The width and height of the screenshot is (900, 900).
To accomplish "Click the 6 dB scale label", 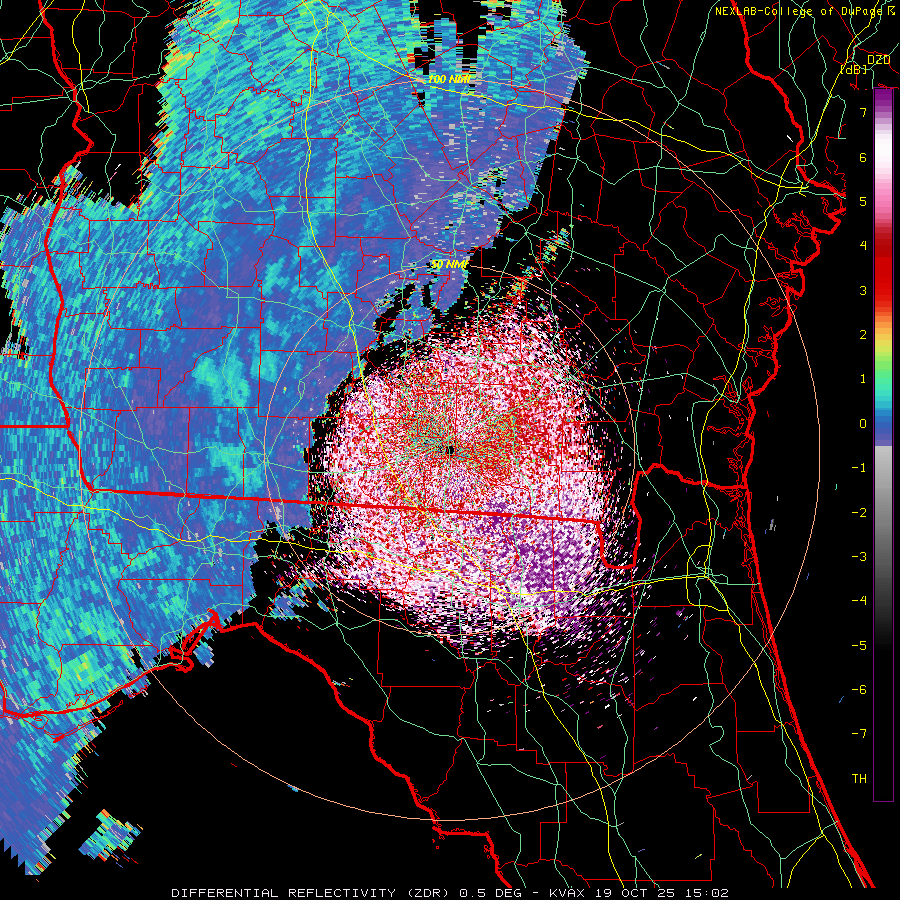I will pos(863,157).
